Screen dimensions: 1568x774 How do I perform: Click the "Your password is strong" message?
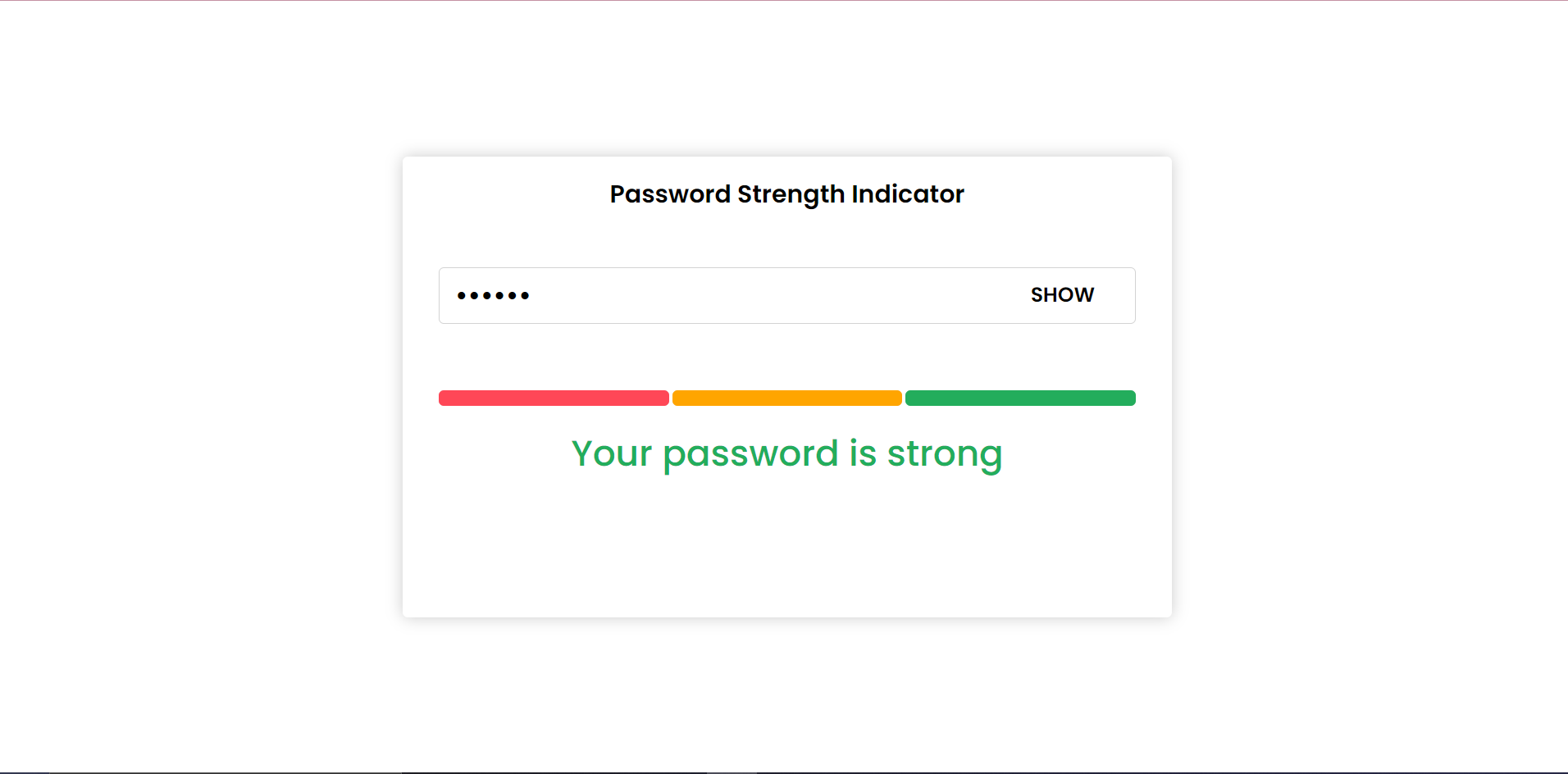coord(786,453)
